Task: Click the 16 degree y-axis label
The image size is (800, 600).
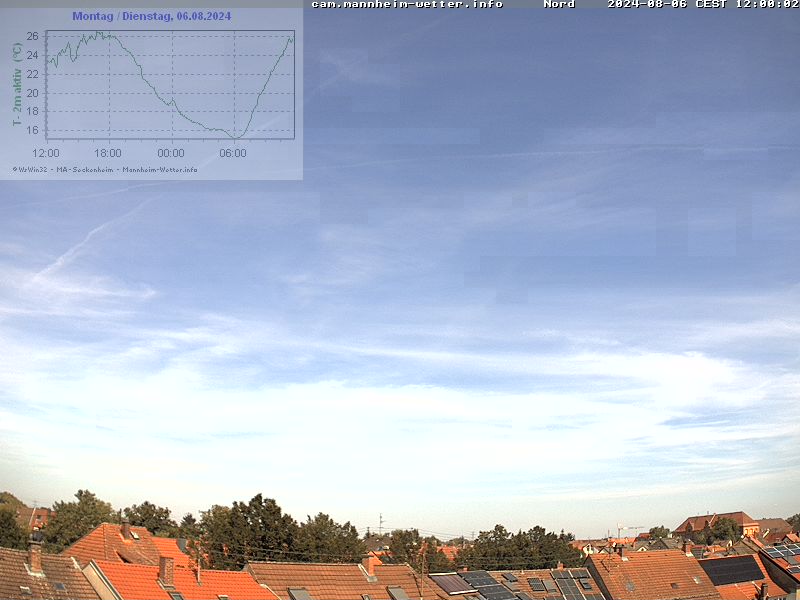Action: click(32, 130)
